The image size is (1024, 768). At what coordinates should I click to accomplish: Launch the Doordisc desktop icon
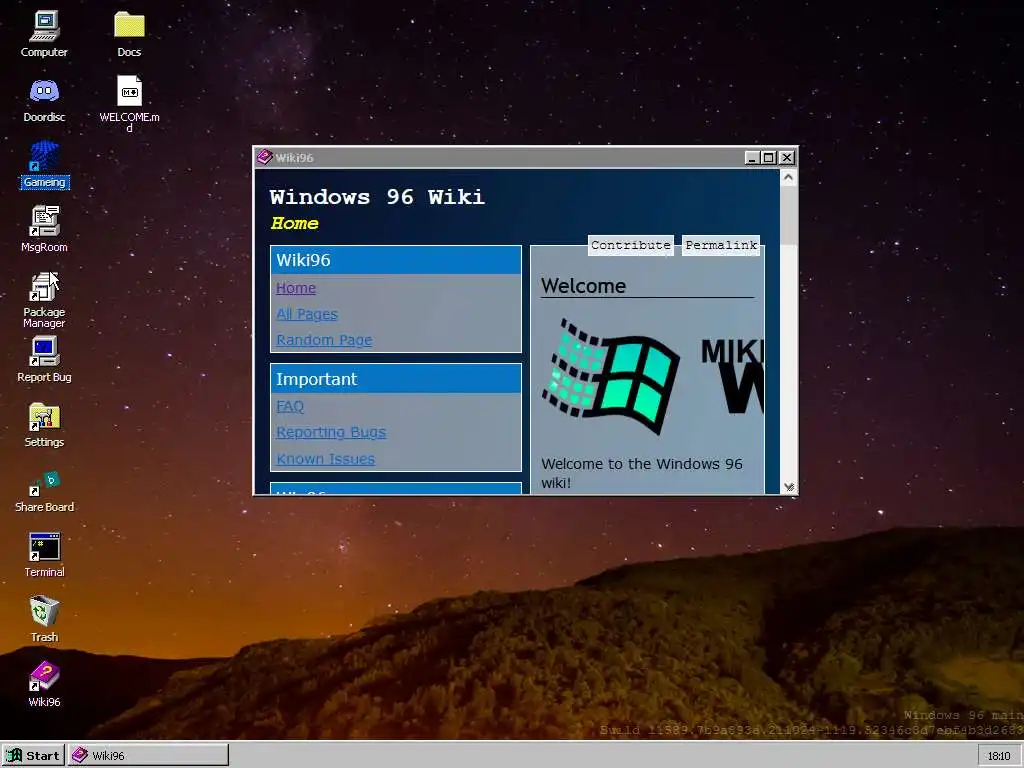click(x=44, y=99)
